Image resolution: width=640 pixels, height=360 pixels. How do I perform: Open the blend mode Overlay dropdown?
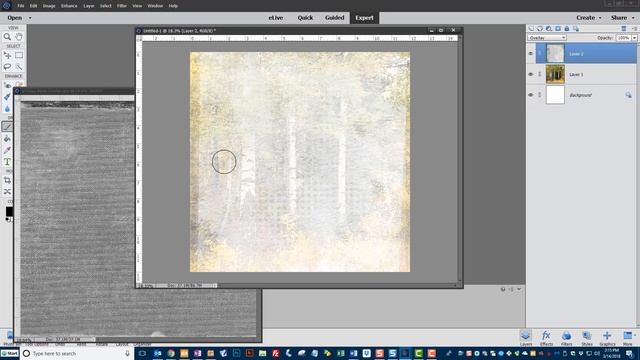[547, 38]
